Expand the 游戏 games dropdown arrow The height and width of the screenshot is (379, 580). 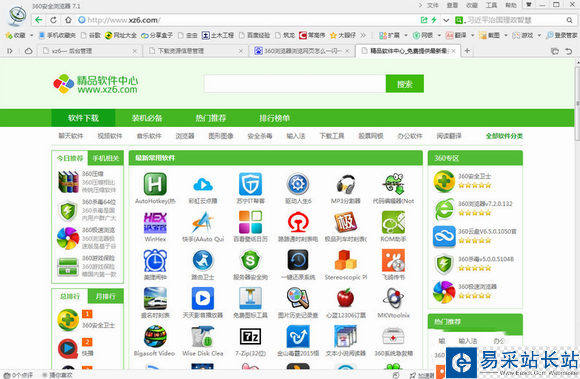pos(539,35)
